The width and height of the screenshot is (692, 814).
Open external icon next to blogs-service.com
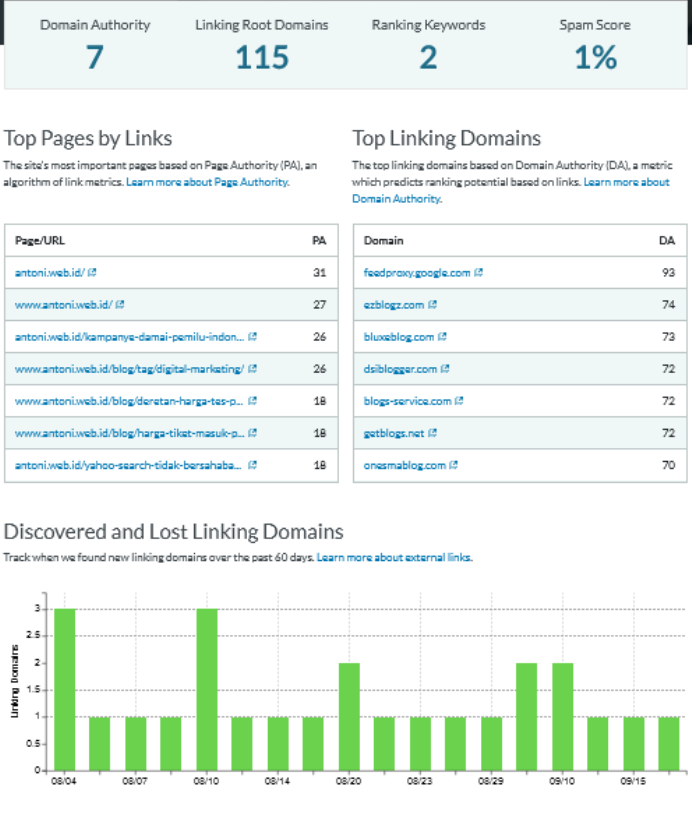coord(459,401)
